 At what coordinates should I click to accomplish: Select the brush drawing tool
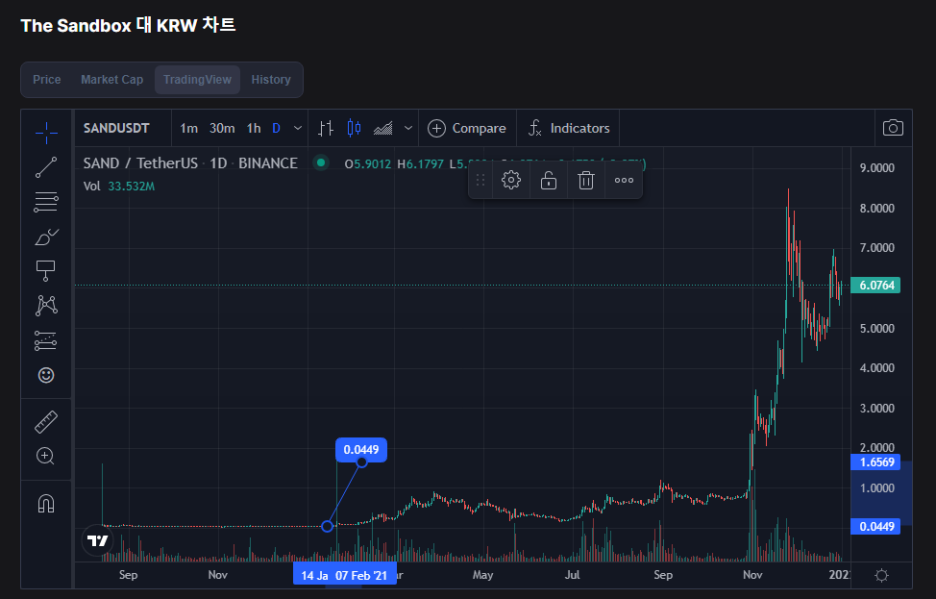(46, 237)
